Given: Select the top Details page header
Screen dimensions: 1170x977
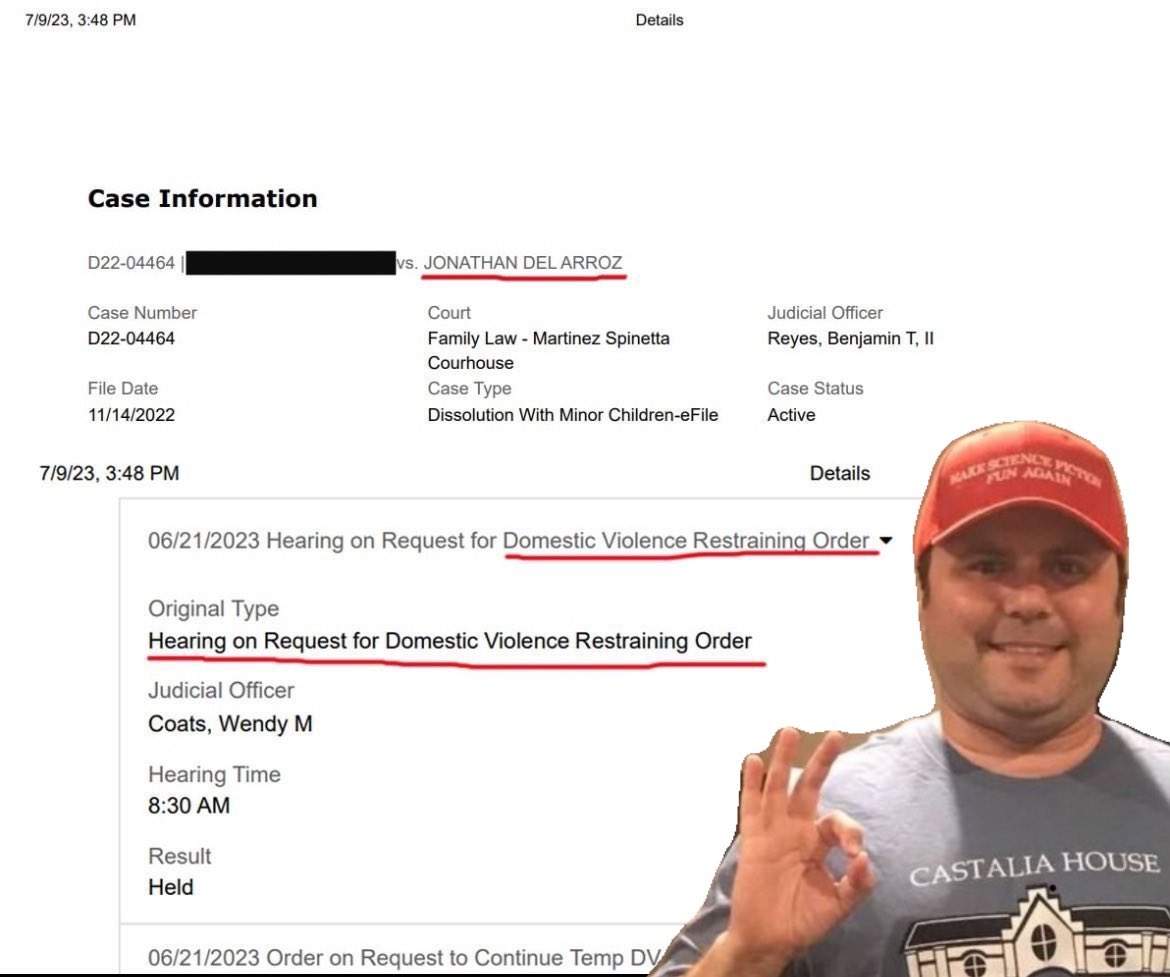Looking at the screenshot, I should pyautogui.click(x=660, y=20).
